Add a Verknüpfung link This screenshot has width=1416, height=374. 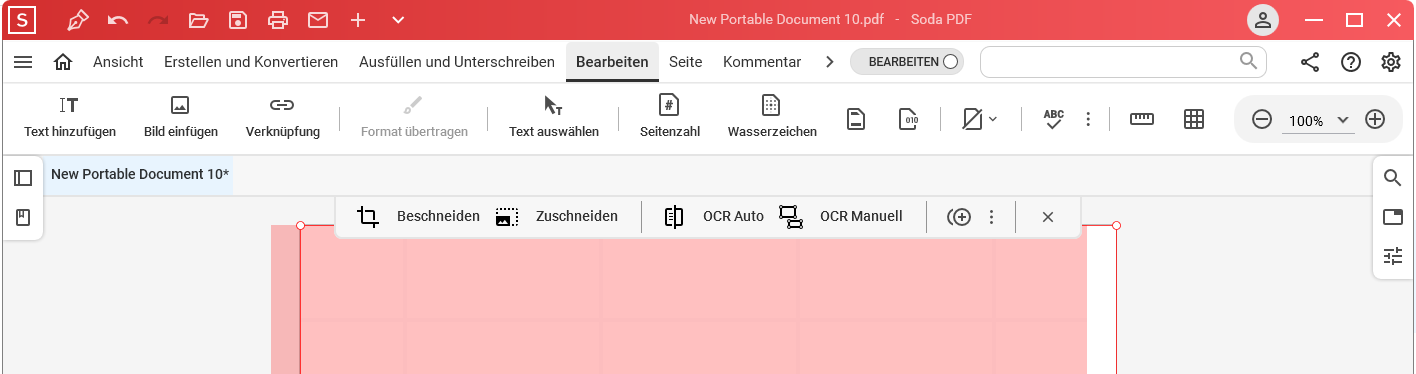tap(282, 118)
